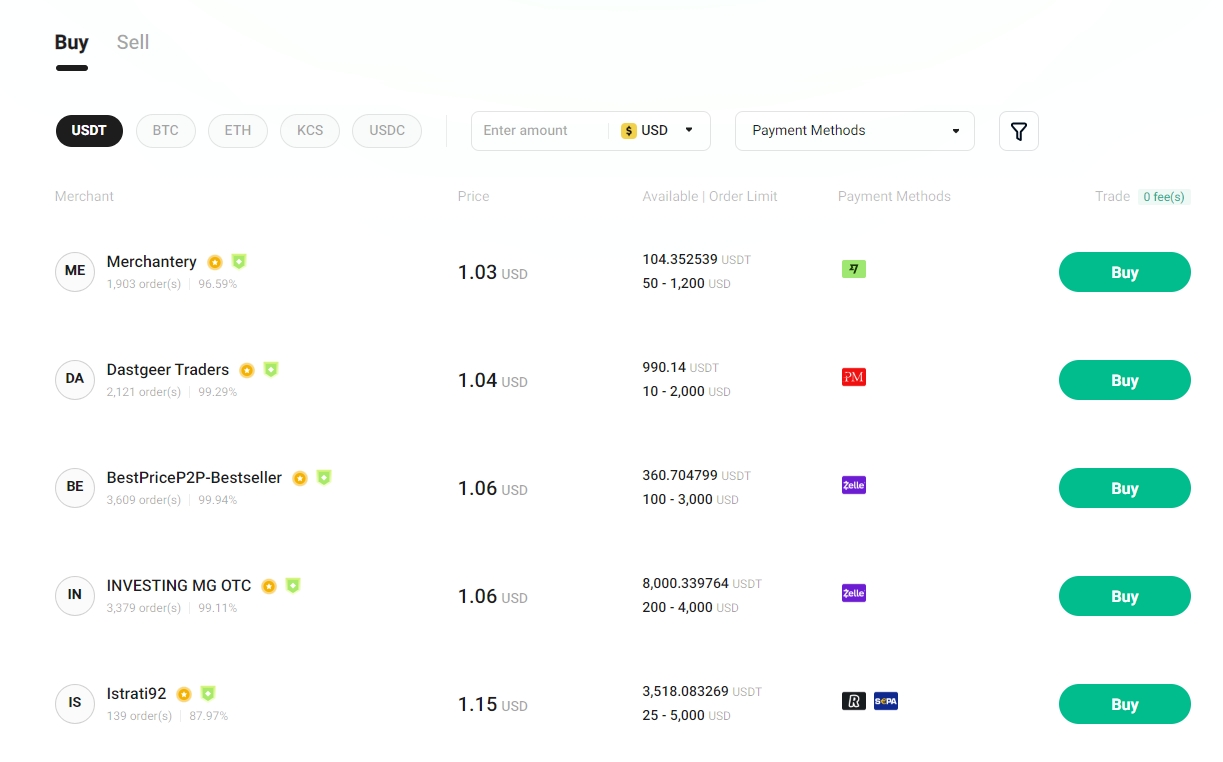
Task: Click Merchantery's green shield badge
Action: coord(238,262)
